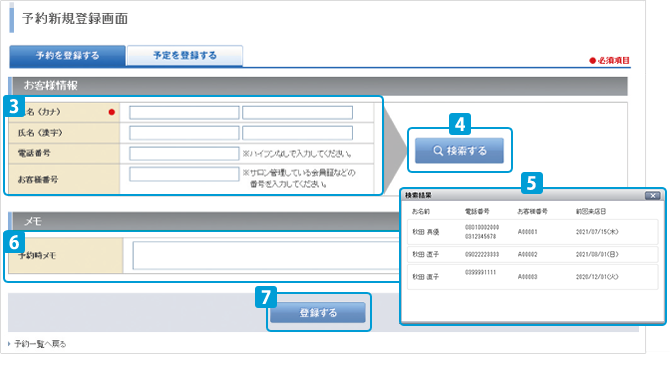This screenshot has height=370, width=670.
Task: Click the 検索する search button
Action: pos(459,150)
